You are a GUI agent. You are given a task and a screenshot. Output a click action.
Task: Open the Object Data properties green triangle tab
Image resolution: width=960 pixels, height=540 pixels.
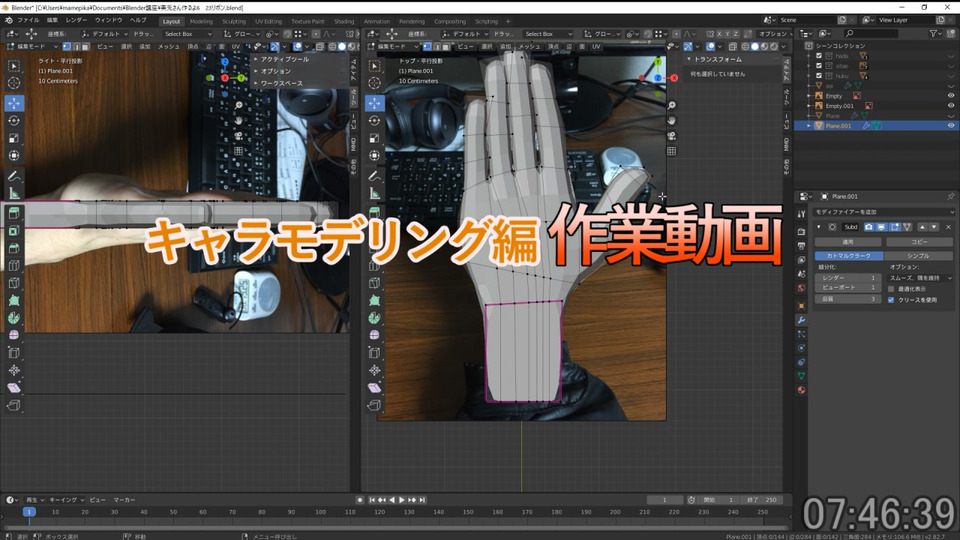coord(801,376)
